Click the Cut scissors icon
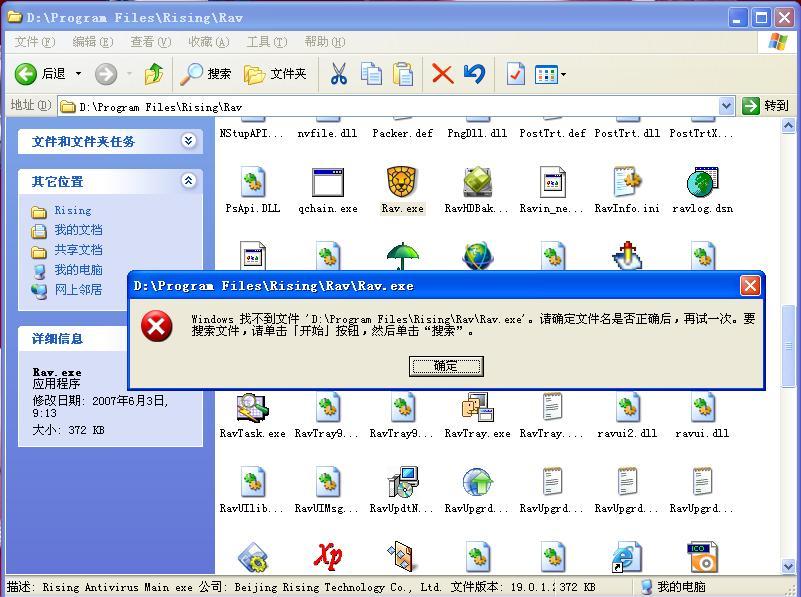Viewport: 801px width, 597px height. (x=338, y=74)
